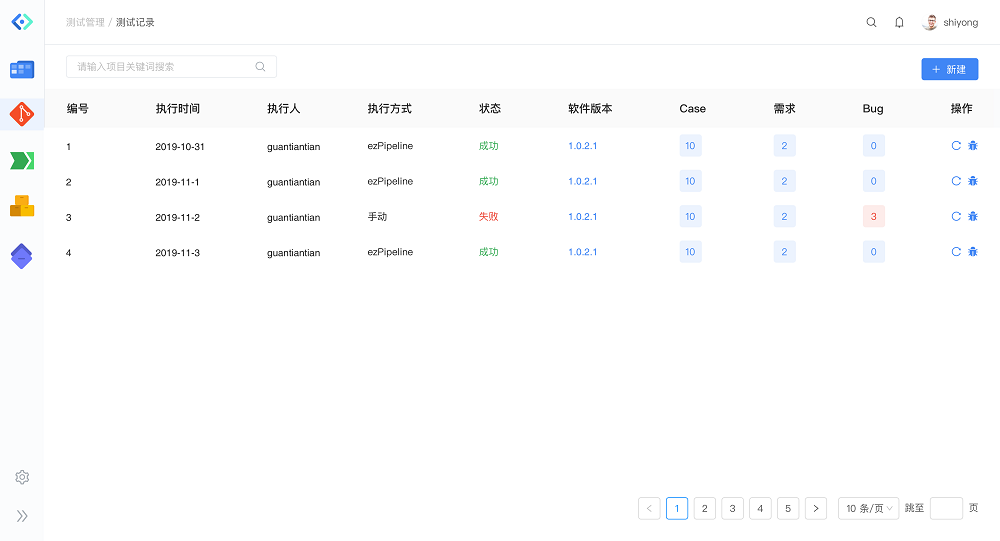This screenshot has height=541, width=1000.
Task: Open settings gear in sidebar
Action: (x=22, y=477)
